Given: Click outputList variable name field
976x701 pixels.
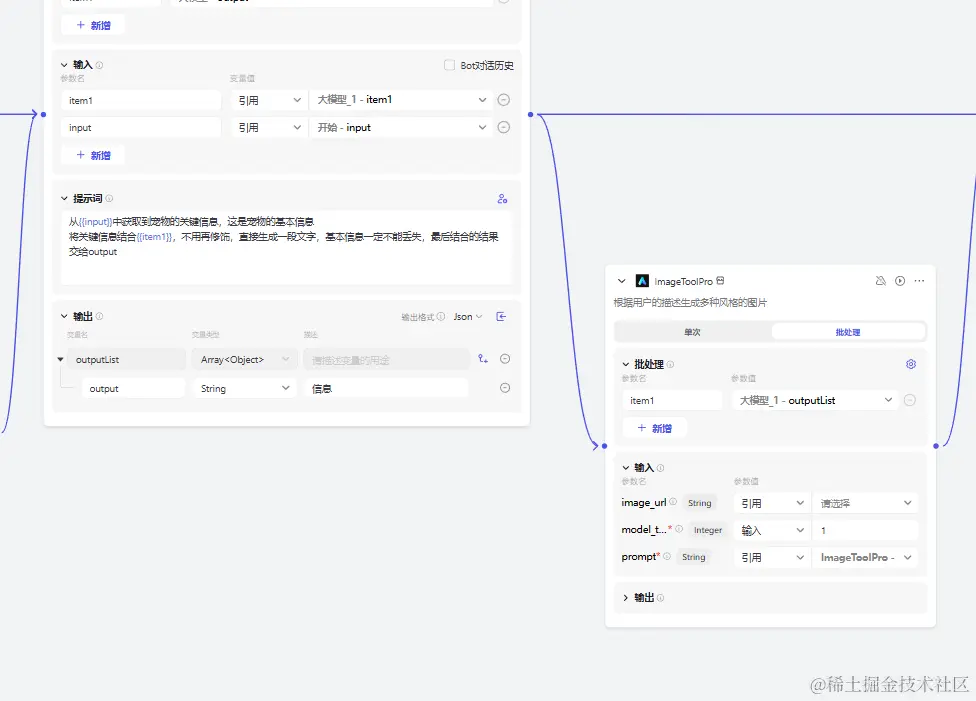Looking at the screenshot, I should tap(126, 359).
